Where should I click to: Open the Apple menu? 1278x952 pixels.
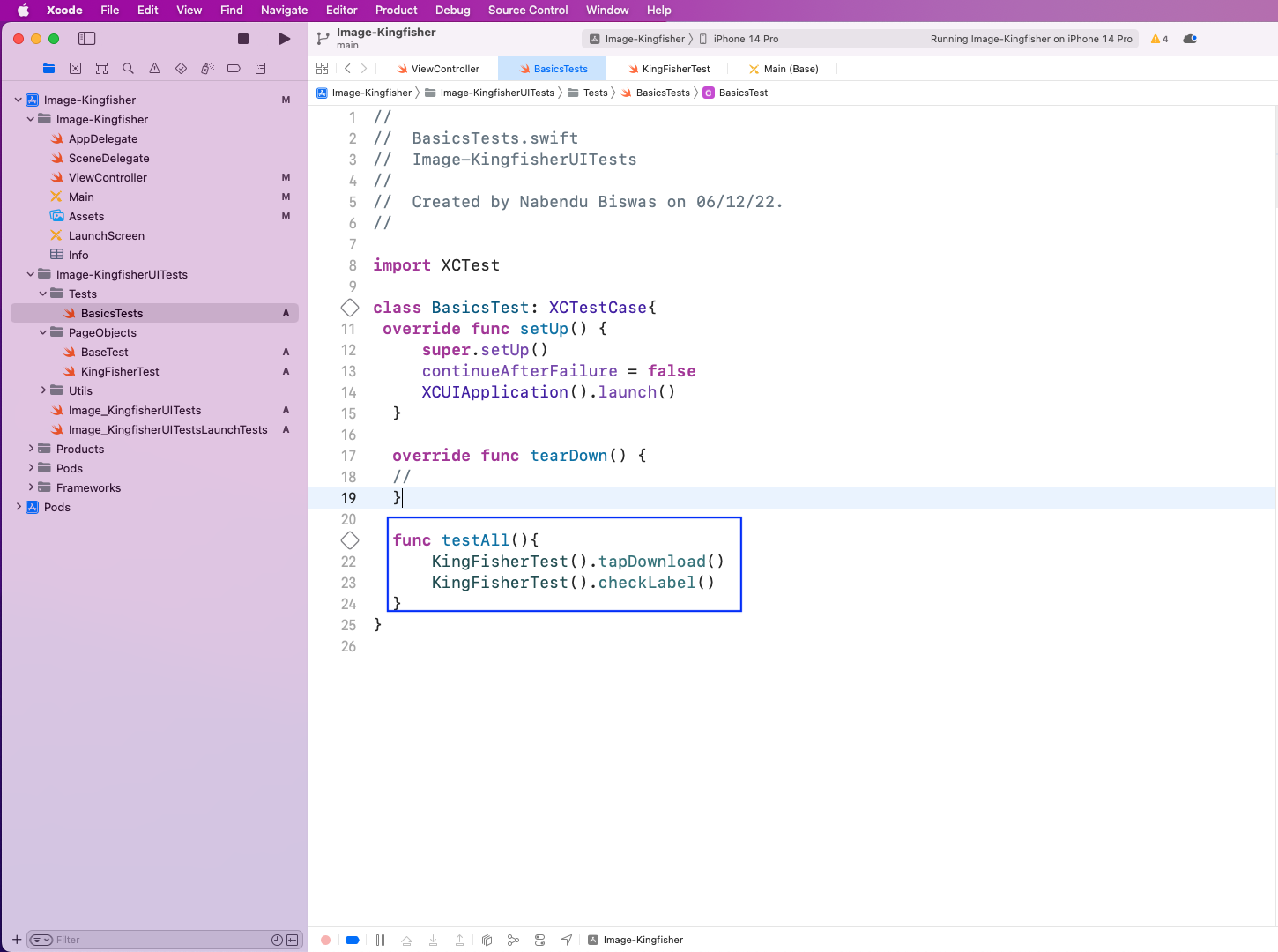(x=23, y=10)
